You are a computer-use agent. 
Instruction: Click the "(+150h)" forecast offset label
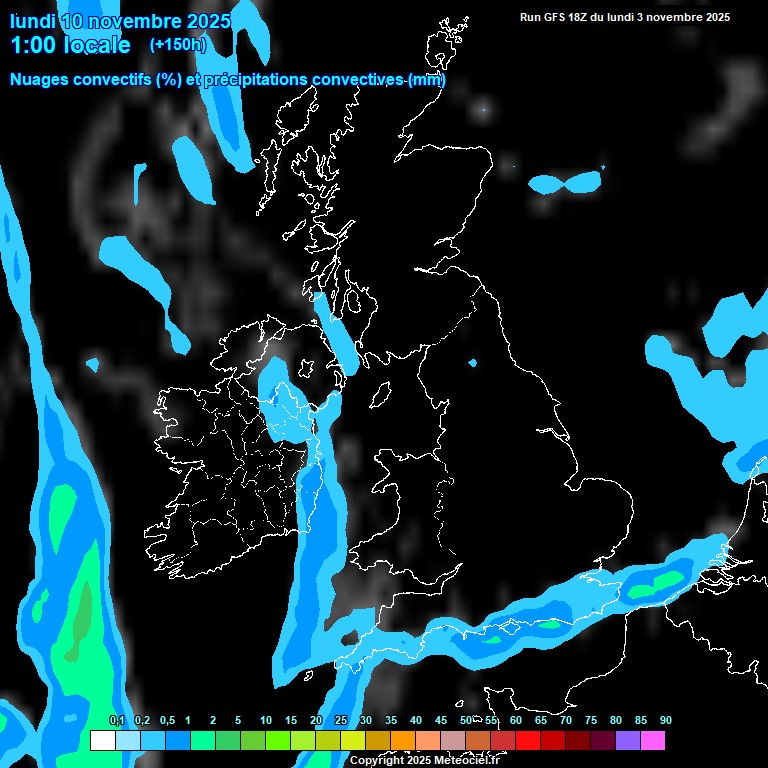[178, 45]
